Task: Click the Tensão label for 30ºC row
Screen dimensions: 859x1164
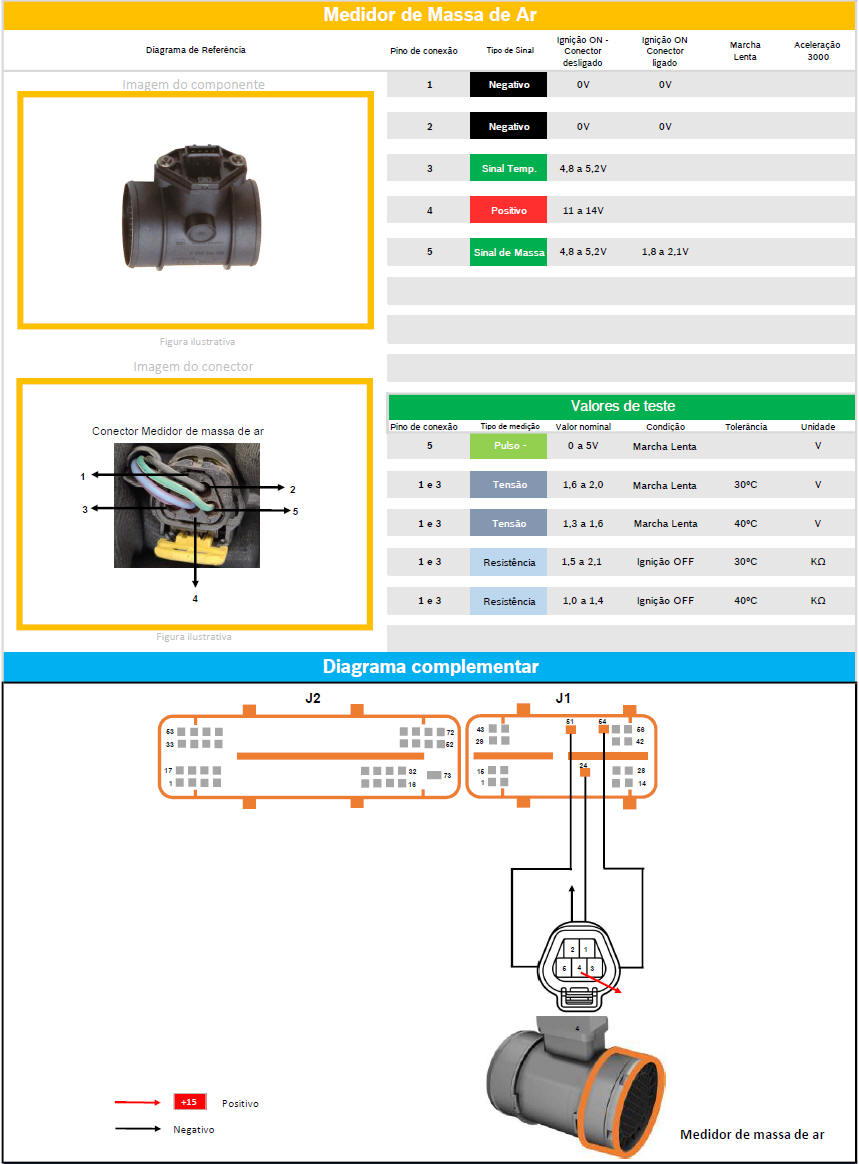Action: coord(508,485)
